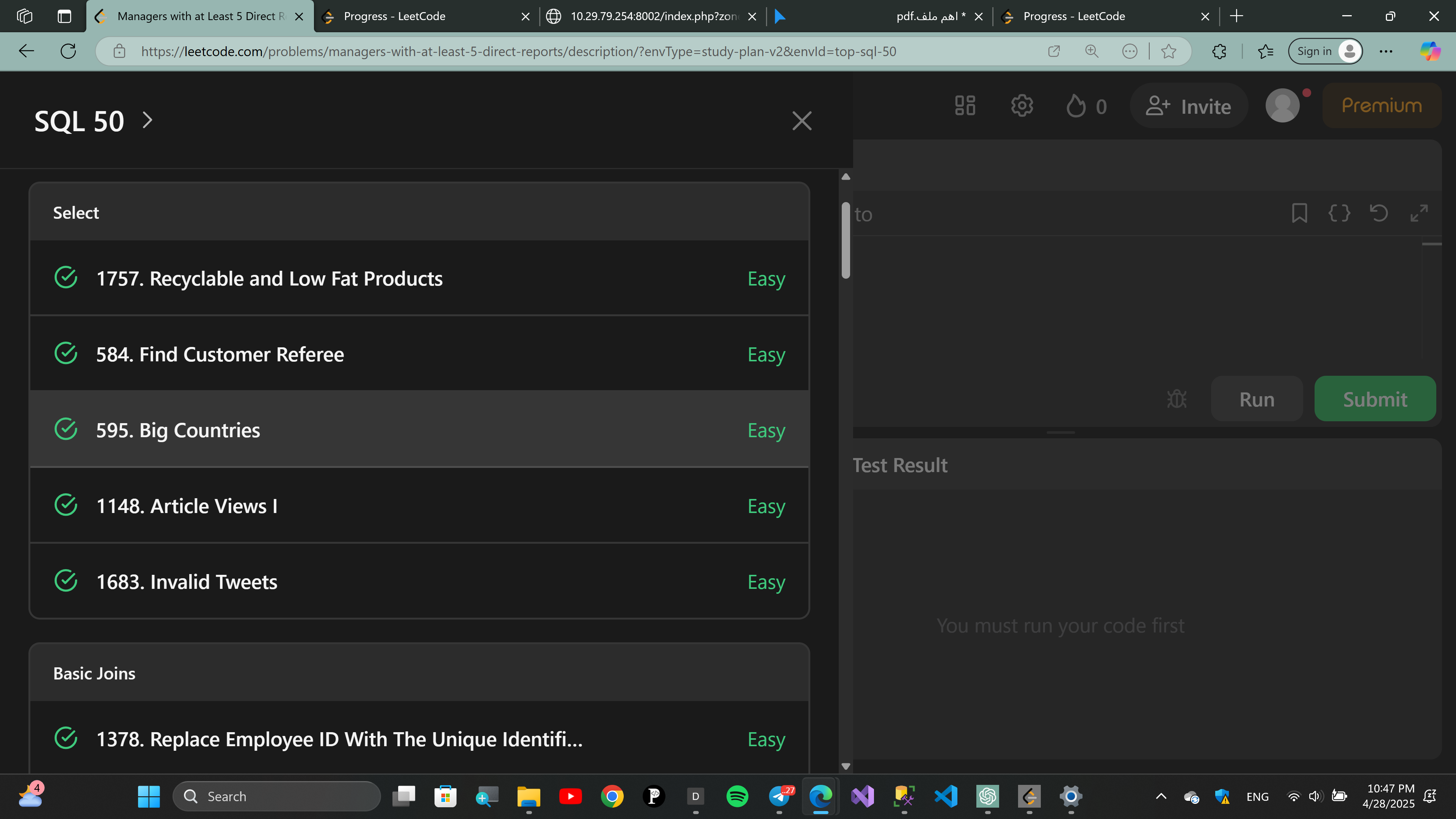Click the Select section header
The height and width of the screenshot is (819, 1456).
point(419,212)
